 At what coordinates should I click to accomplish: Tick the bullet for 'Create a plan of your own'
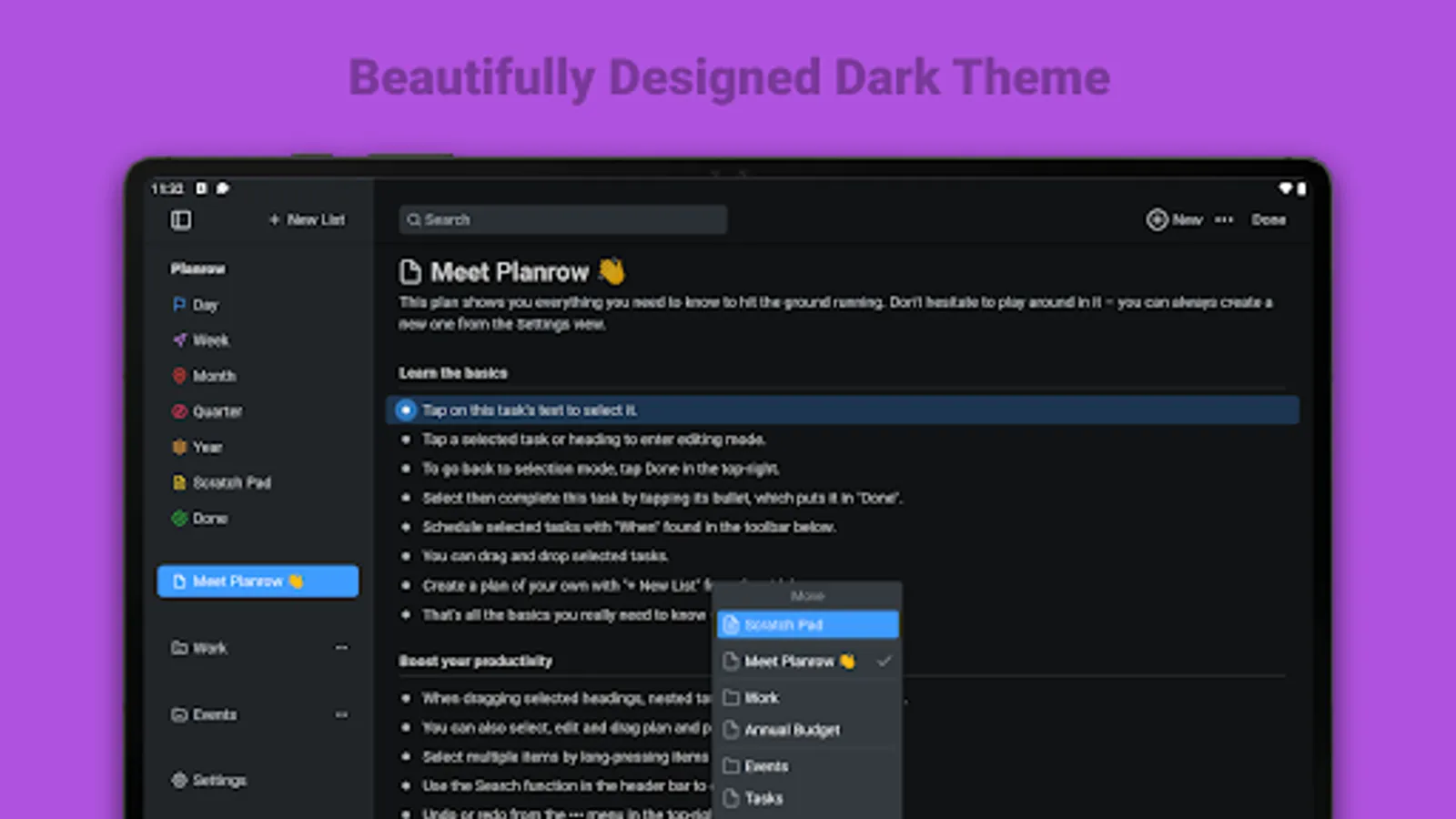tap(406, 586)
